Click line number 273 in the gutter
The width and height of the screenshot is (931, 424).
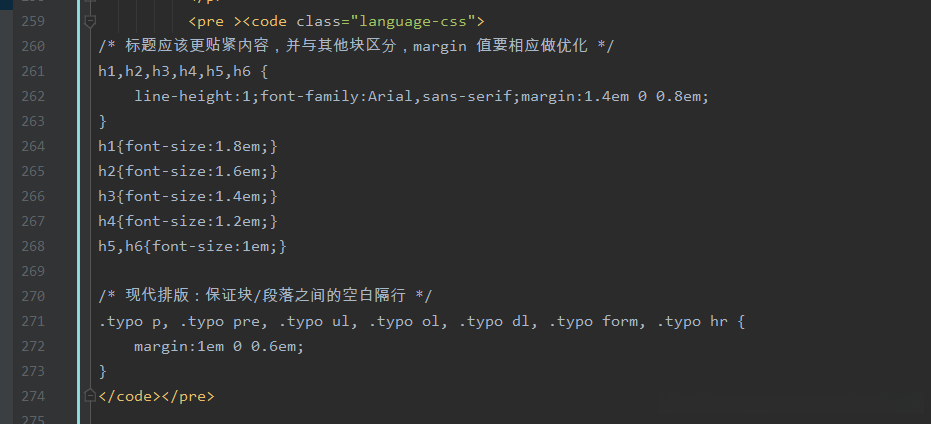(x=32, y=371)
